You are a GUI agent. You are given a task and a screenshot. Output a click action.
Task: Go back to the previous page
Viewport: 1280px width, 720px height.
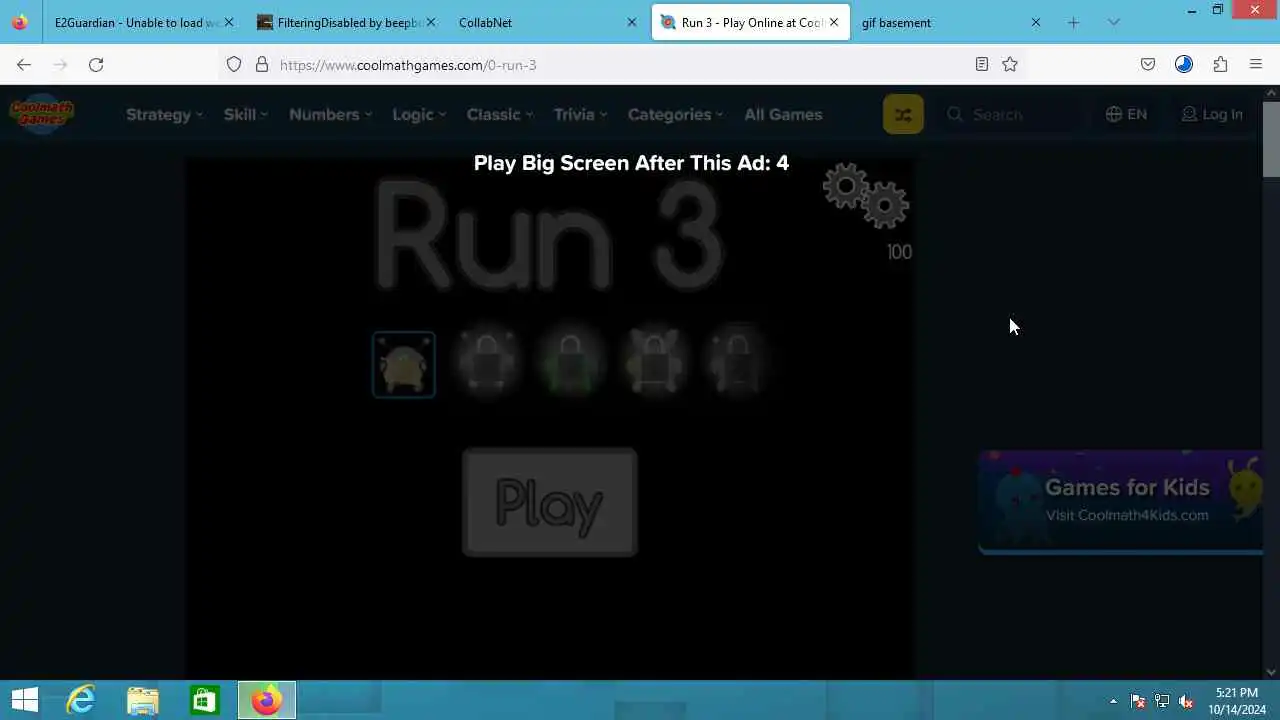click(x=24, y=64)
